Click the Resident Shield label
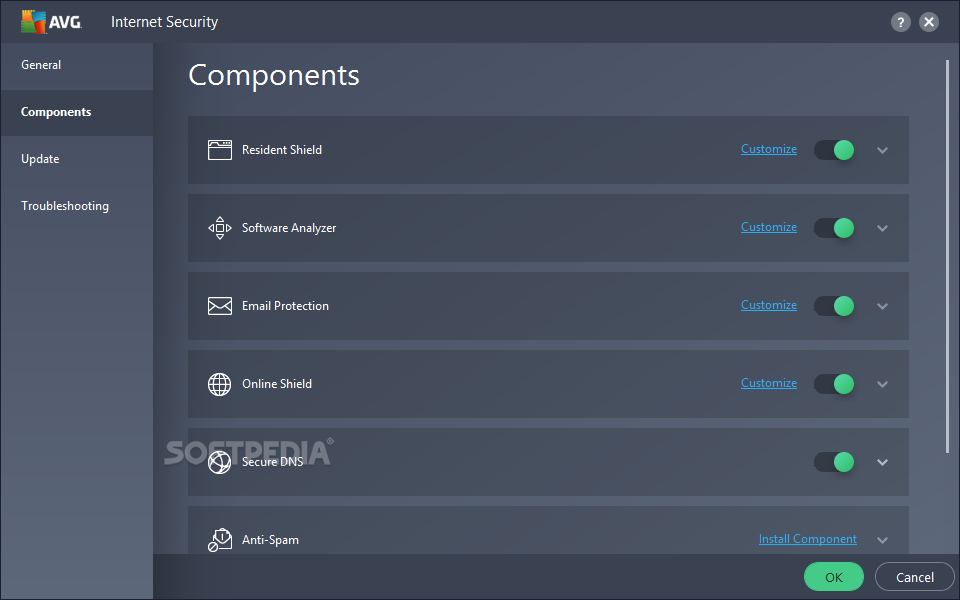 click(x=282, y=150)
